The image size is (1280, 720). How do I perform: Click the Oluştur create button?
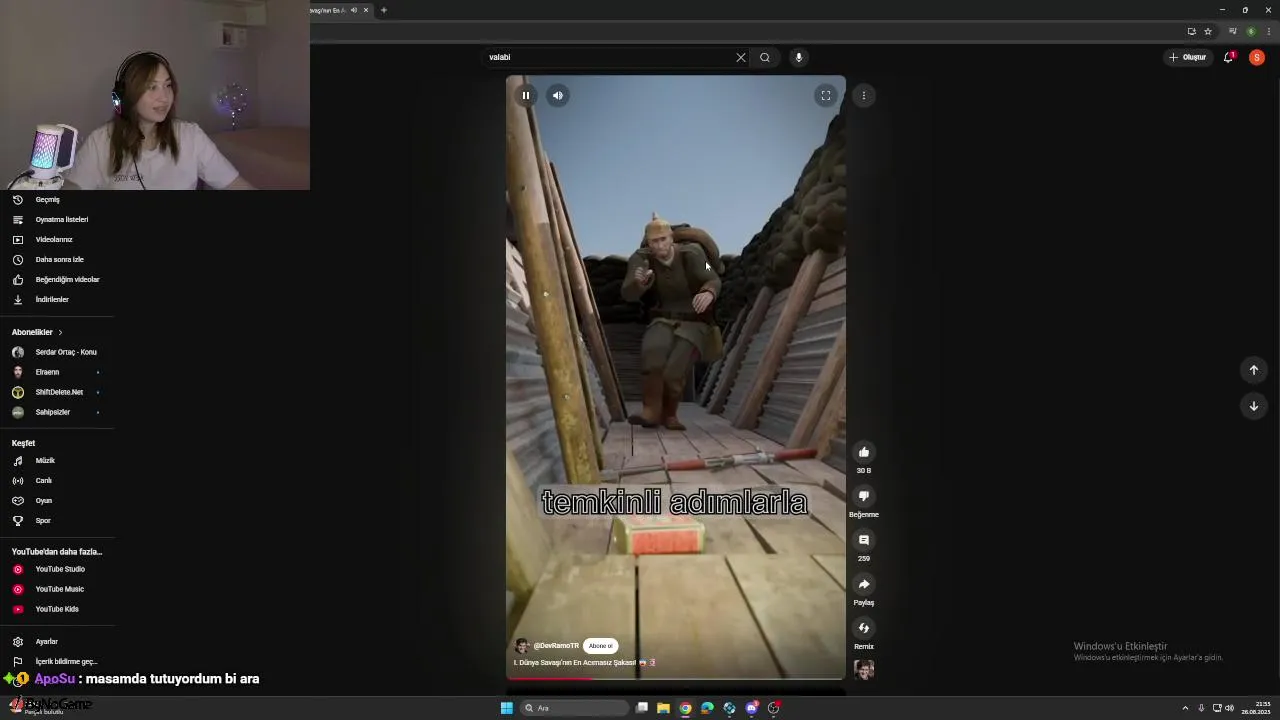(1188, 57)
